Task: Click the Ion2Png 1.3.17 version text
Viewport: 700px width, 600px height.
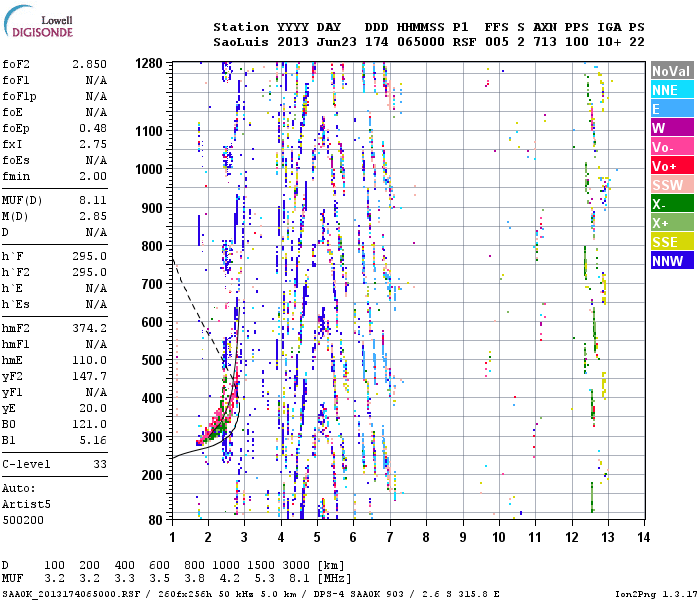Action: pyautogui.click(x=656, y=594)
